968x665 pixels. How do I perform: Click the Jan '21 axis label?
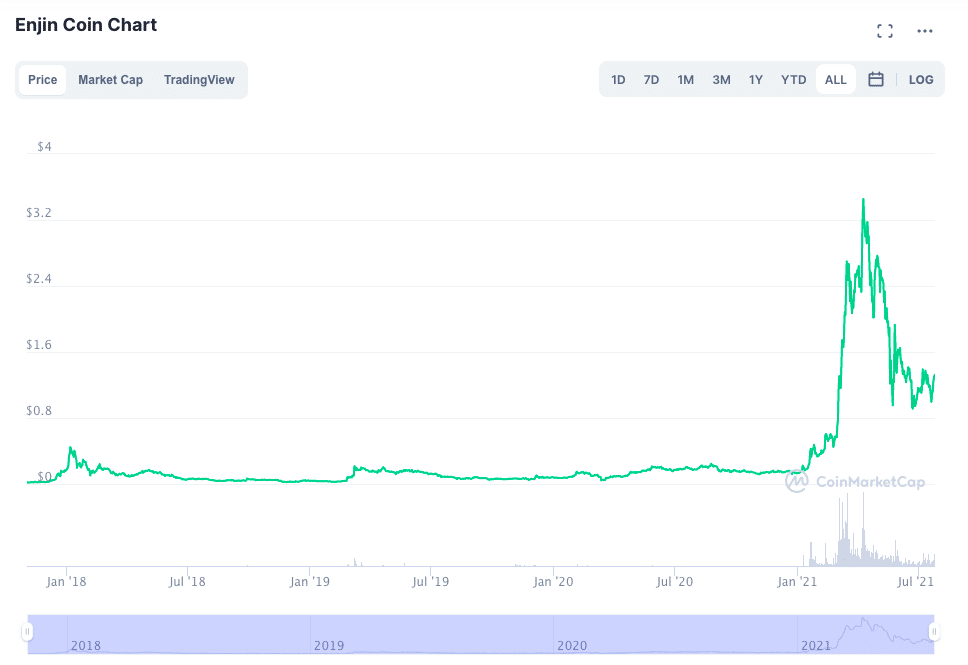[797, 582]
